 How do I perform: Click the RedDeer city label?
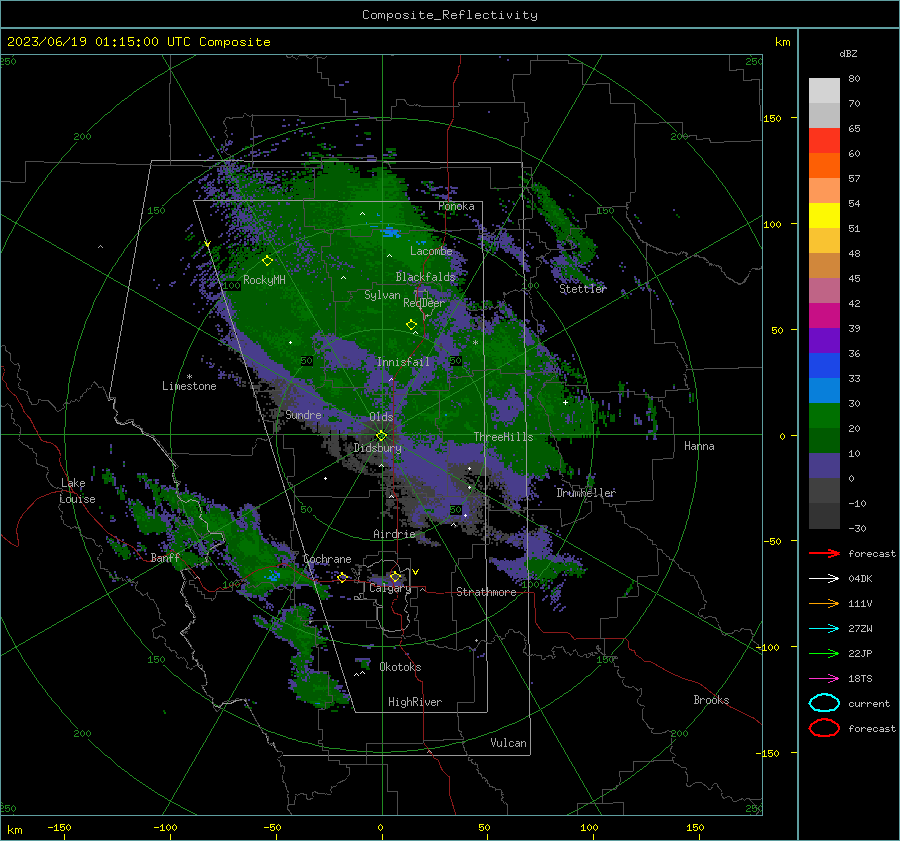(x=424, y=303)
